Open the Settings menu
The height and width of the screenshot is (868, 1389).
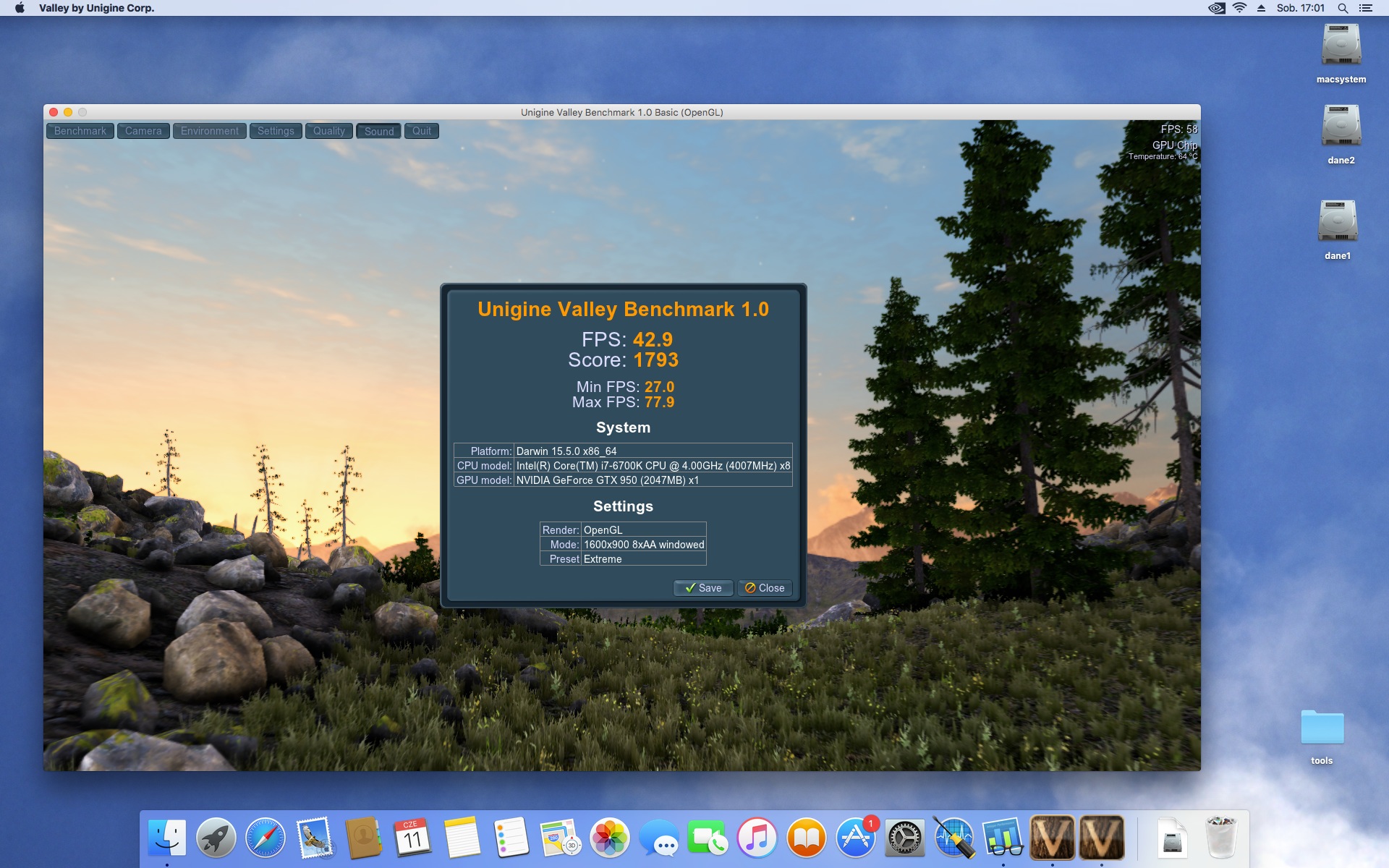(276, 131)
